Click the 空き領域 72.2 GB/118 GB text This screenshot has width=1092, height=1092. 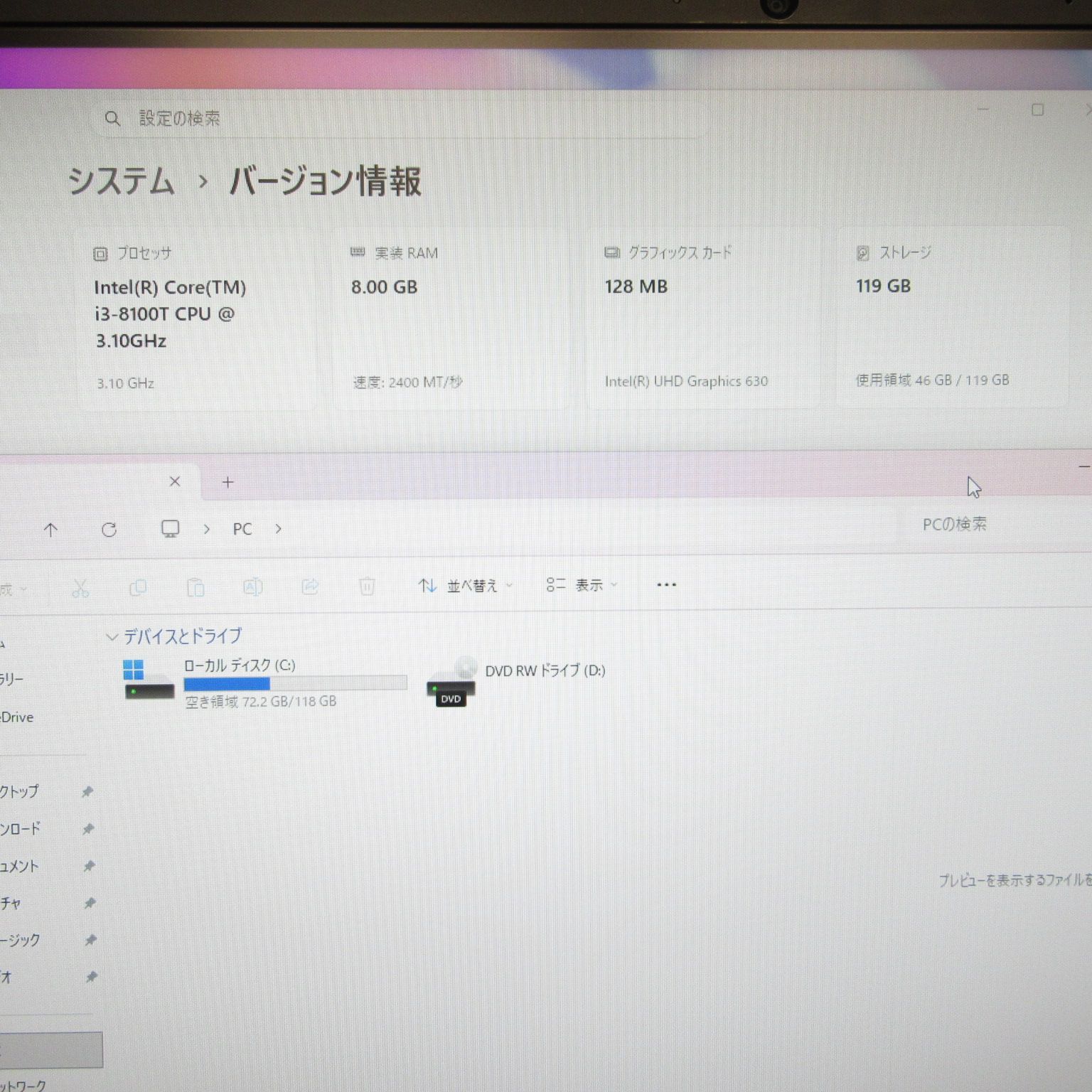tap(261, 702)
